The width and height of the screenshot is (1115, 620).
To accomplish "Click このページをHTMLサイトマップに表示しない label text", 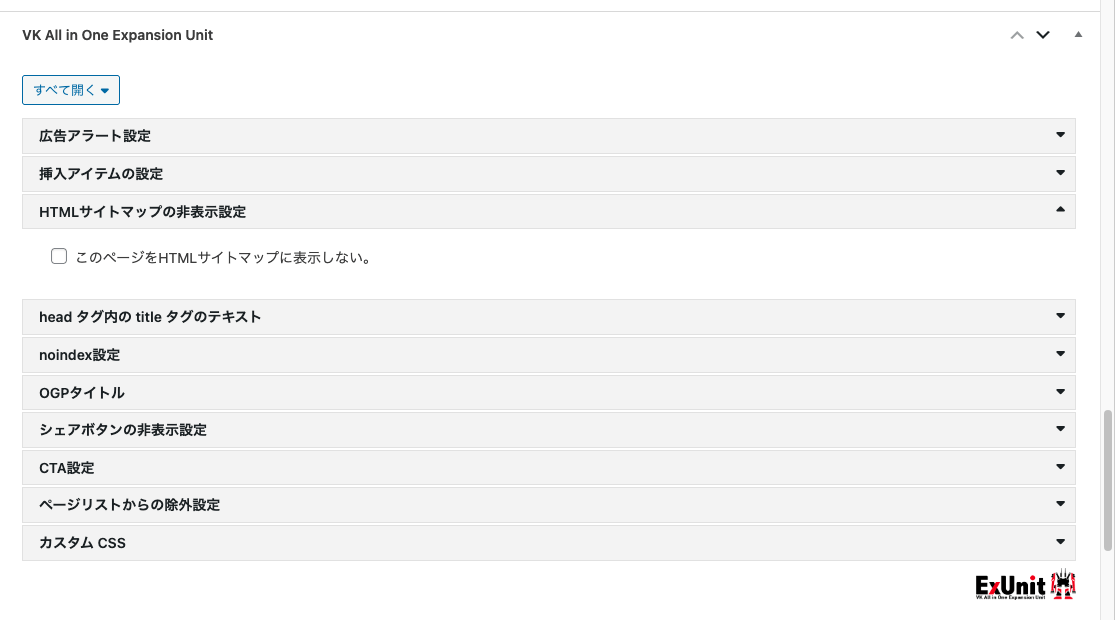I will (x=223, y=258).
